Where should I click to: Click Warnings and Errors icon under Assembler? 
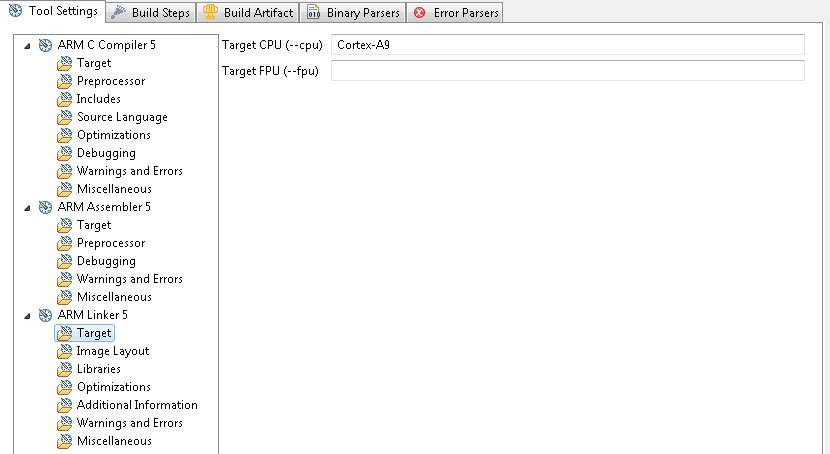click(65, 279)
